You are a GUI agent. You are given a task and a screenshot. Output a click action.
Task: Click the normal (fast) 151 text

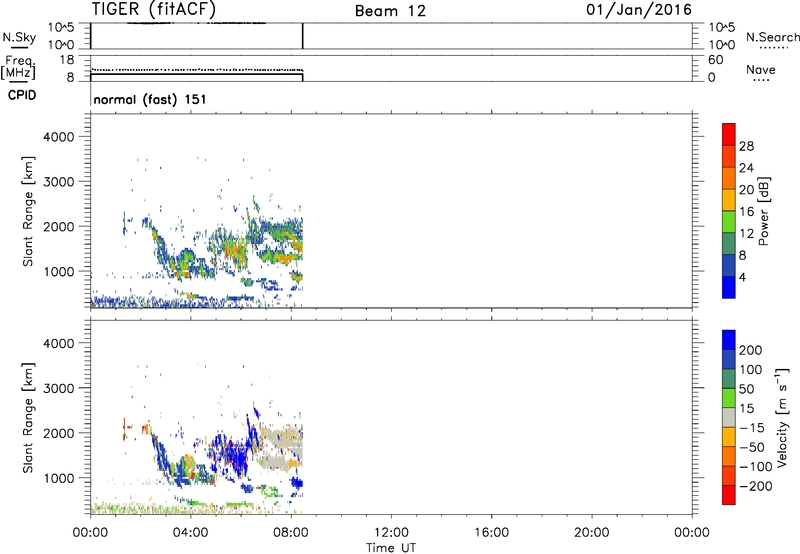pyautogui.click(x=150, y=99)
